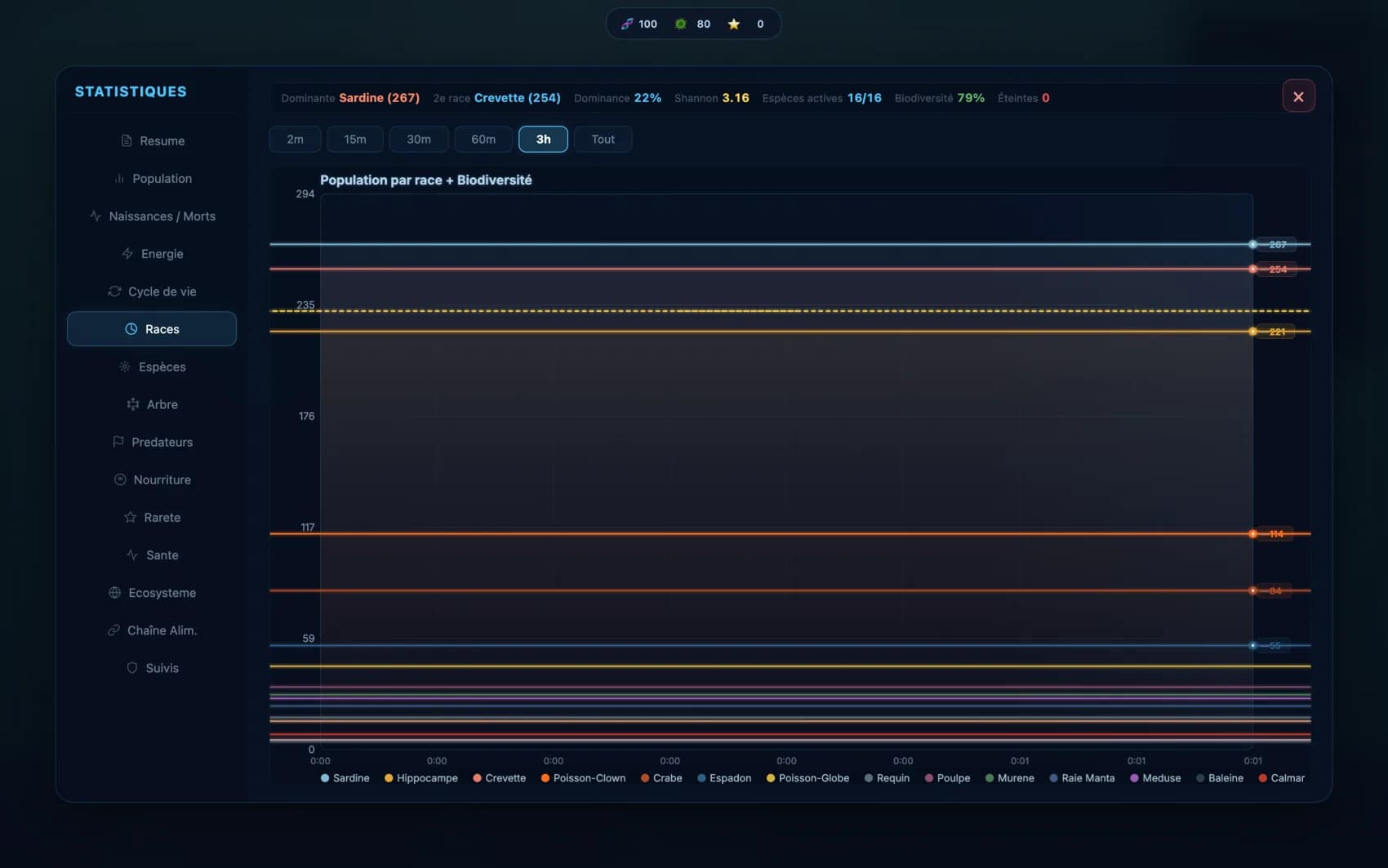This screenshot has width=1388, height=868.
Task: Close the Statistiques panel
Action: (1298, 96)
